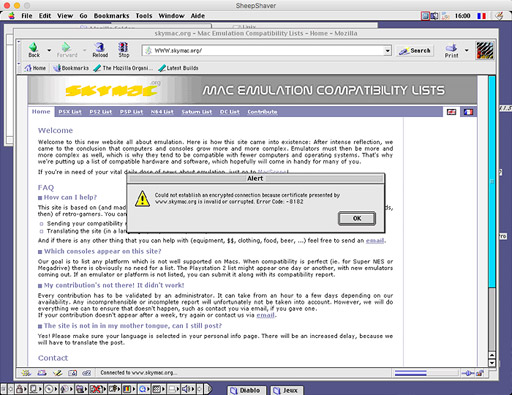
Task: Open the Contribute tab
Action: pos(262,112)
